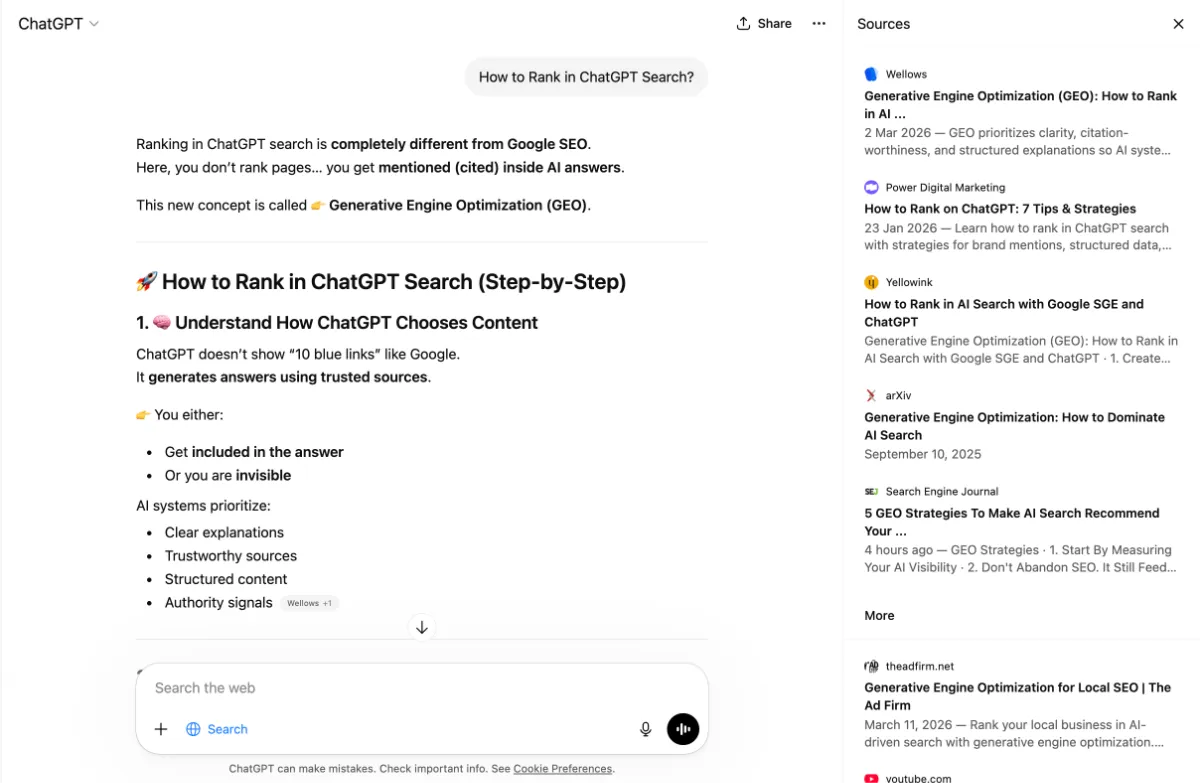Click the user question bubble
Viewport: 1200px width, 783px height.
pos(586,76)
